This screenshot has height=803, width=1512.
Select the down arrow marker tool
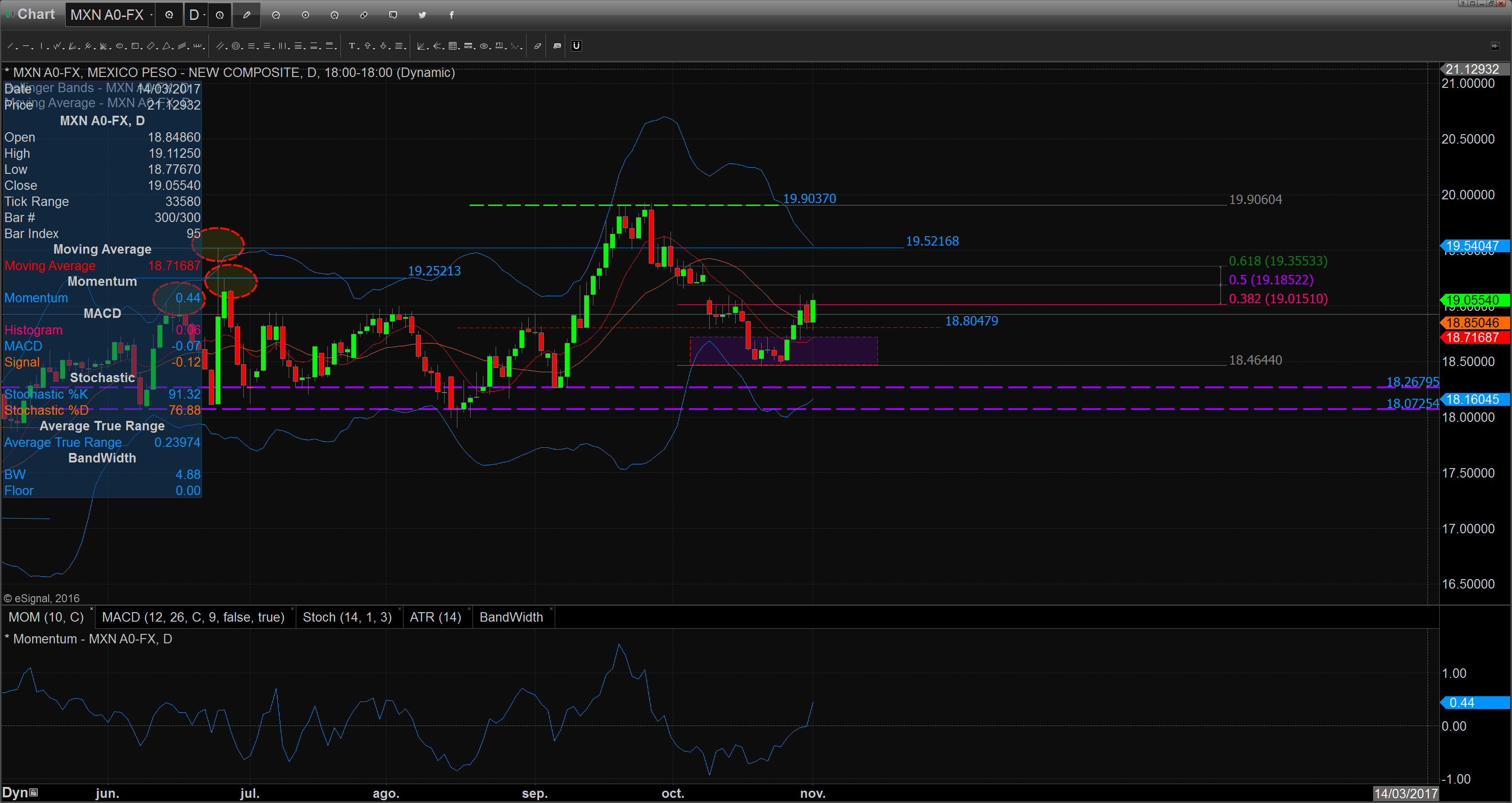click(383, 46)
